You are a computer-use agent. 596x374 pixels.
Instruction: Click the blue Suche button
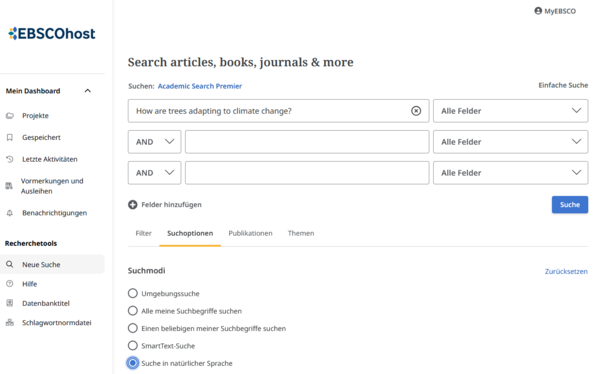coord(570,204)
